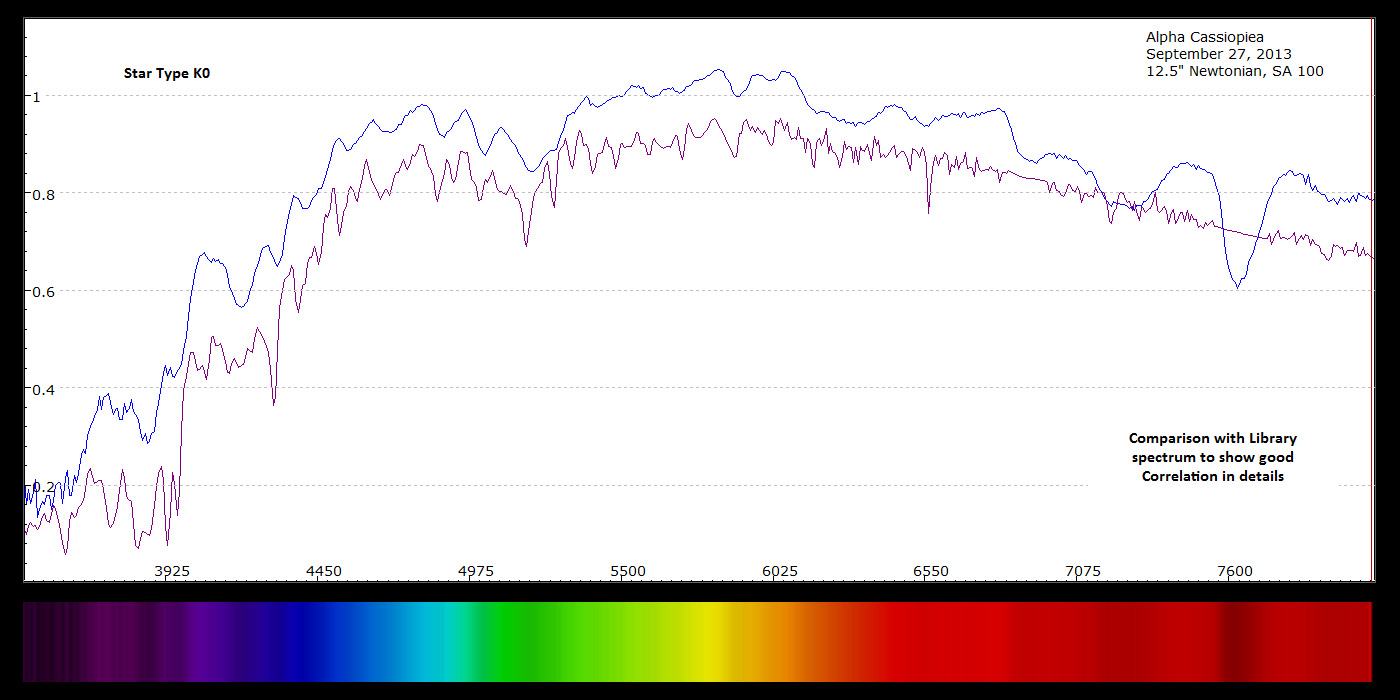Click the Star Type K0 label
1400x700 pixels.
167,73
